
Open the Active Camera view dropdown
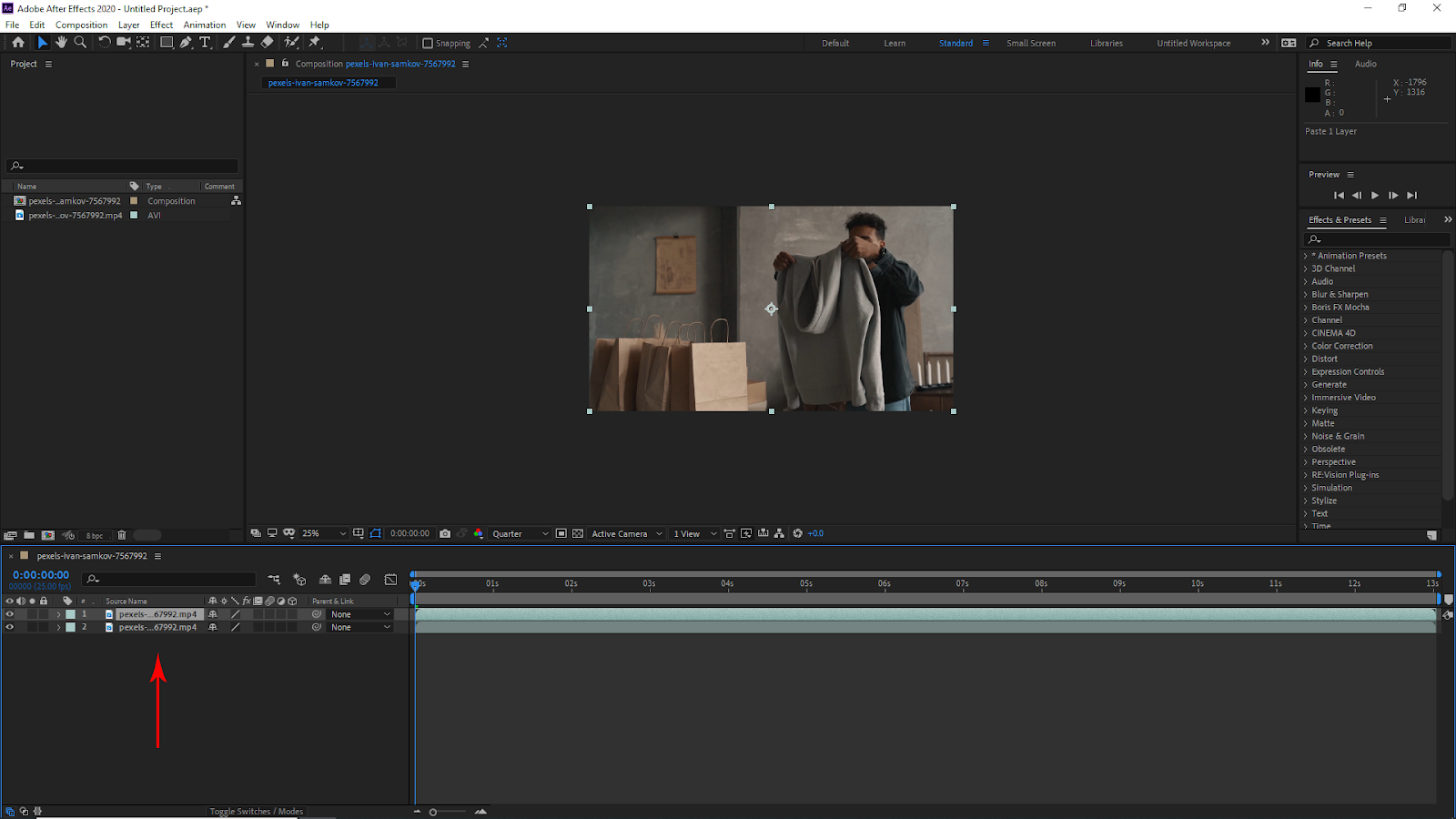click(626, 533)
